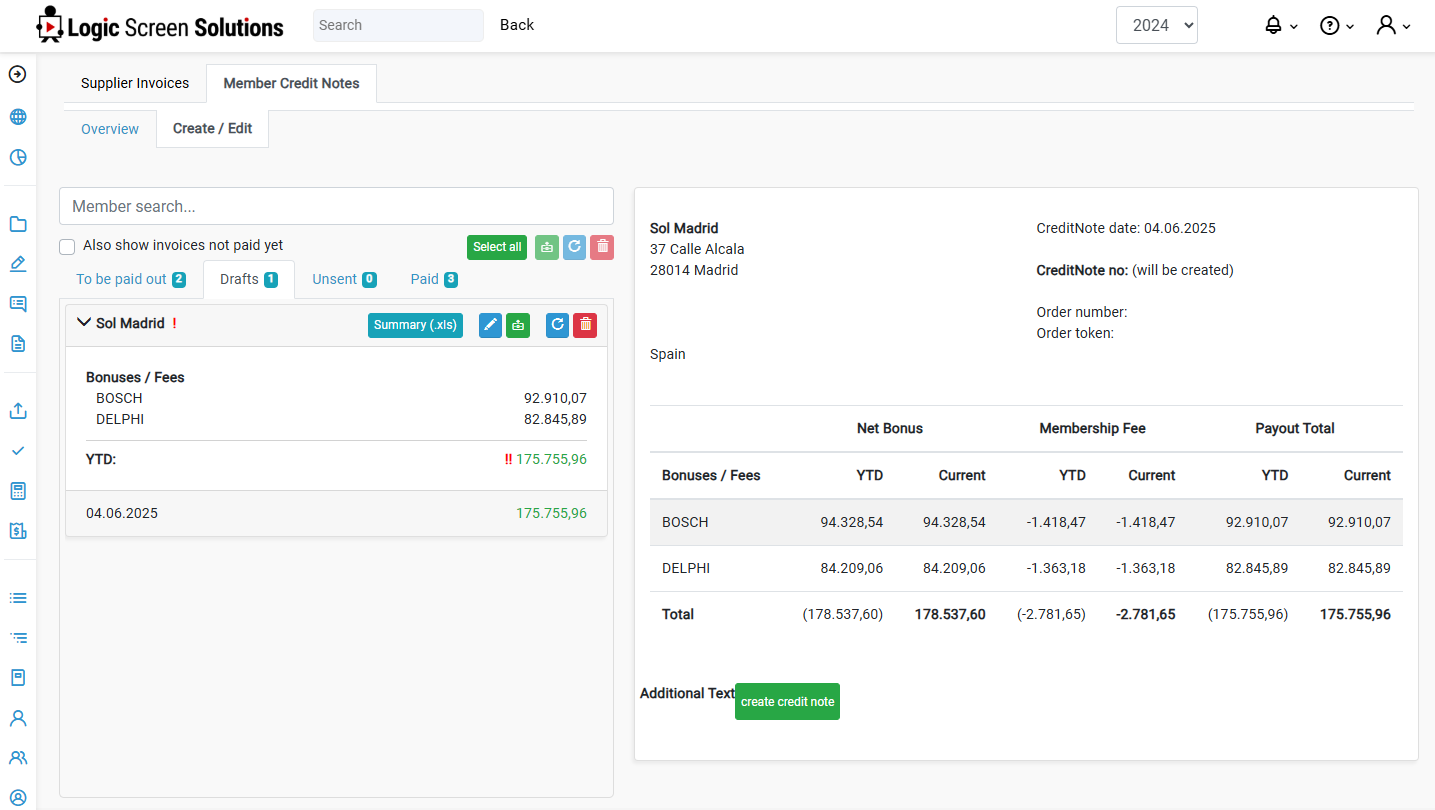The height and width of the screenshot is (810, 1435).
Task: Click the upload tray icon in the sidebar
Action: (x=17, y=411)
